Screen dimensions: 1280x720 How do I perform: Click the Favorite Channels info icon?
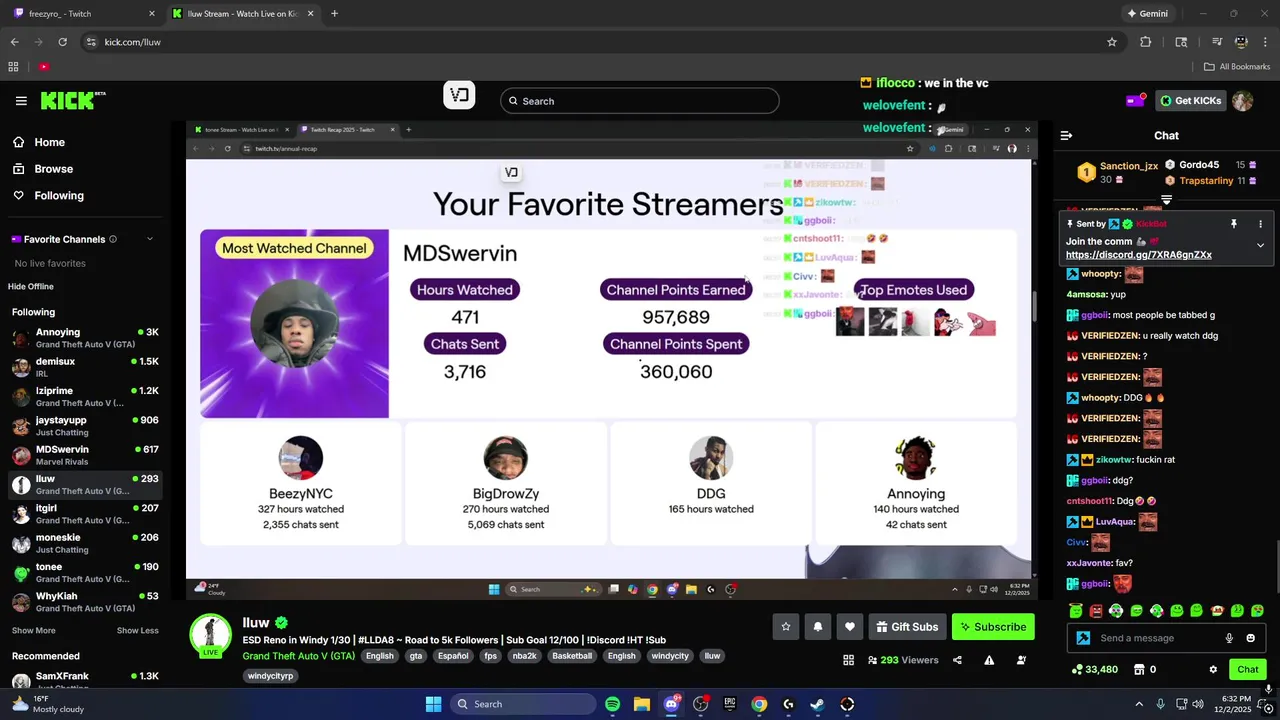[113, 239]
